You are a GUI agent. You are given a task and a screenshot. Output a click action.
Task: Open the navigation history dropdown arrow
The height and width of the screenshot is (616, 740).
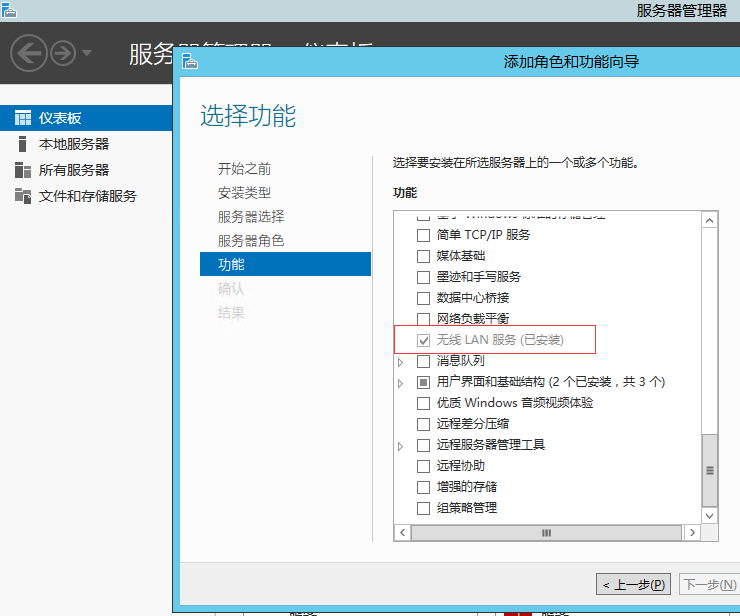(x=87, y=53)
